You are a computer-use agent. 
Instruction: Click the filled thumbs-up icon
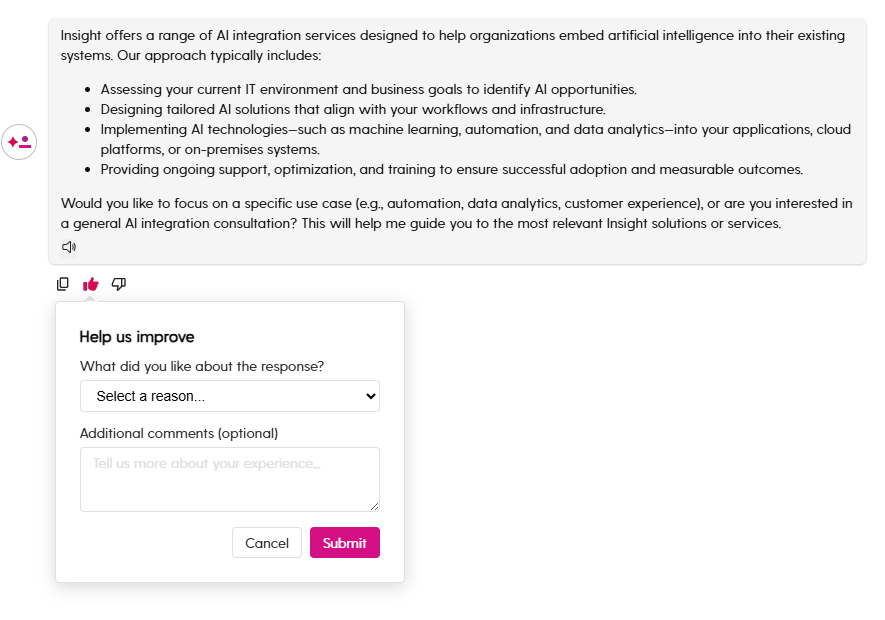coord(91,284)
